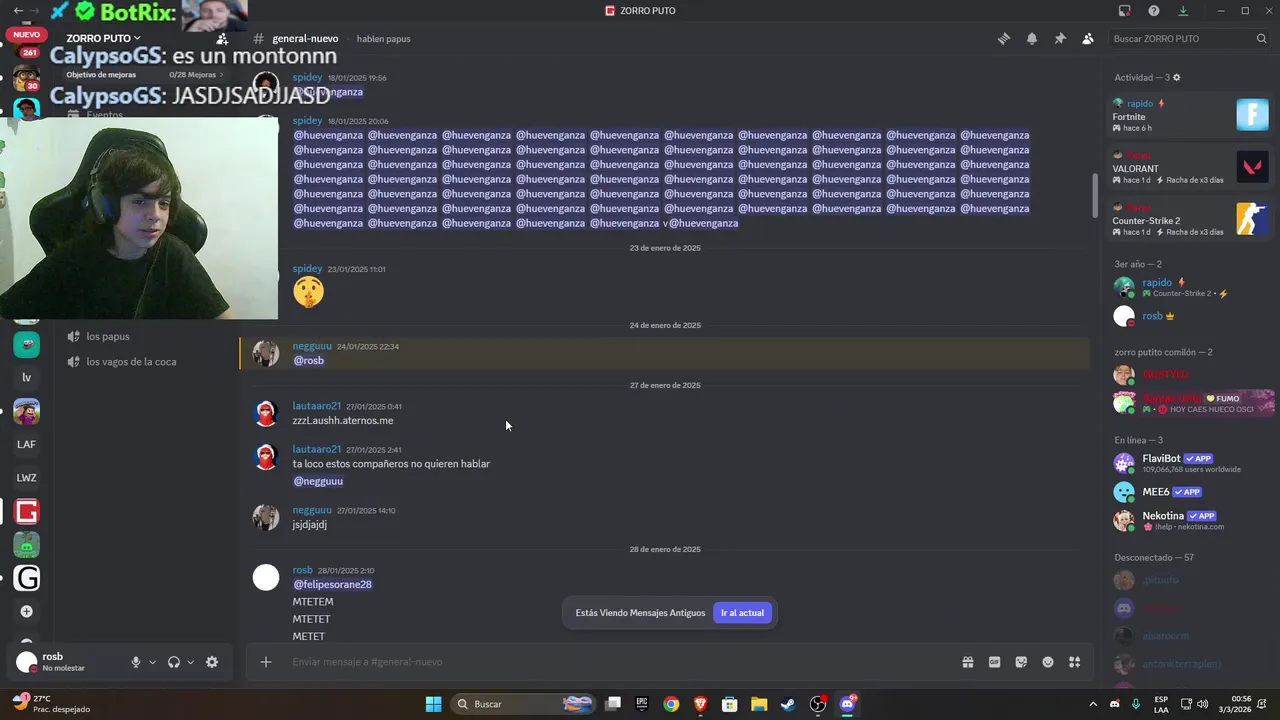Open the sticker picker icon

pos(1021,662)
